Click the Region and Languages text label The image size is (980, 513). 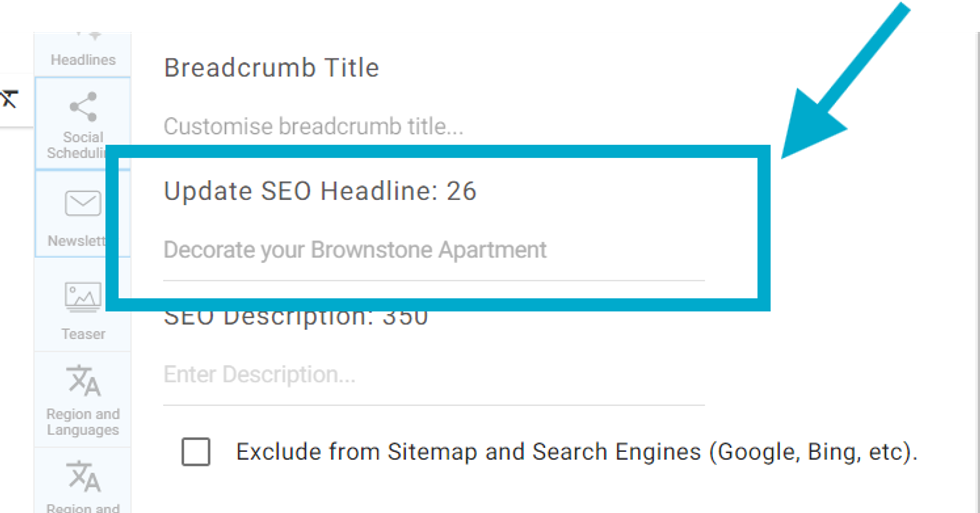(x=83, y=422)
